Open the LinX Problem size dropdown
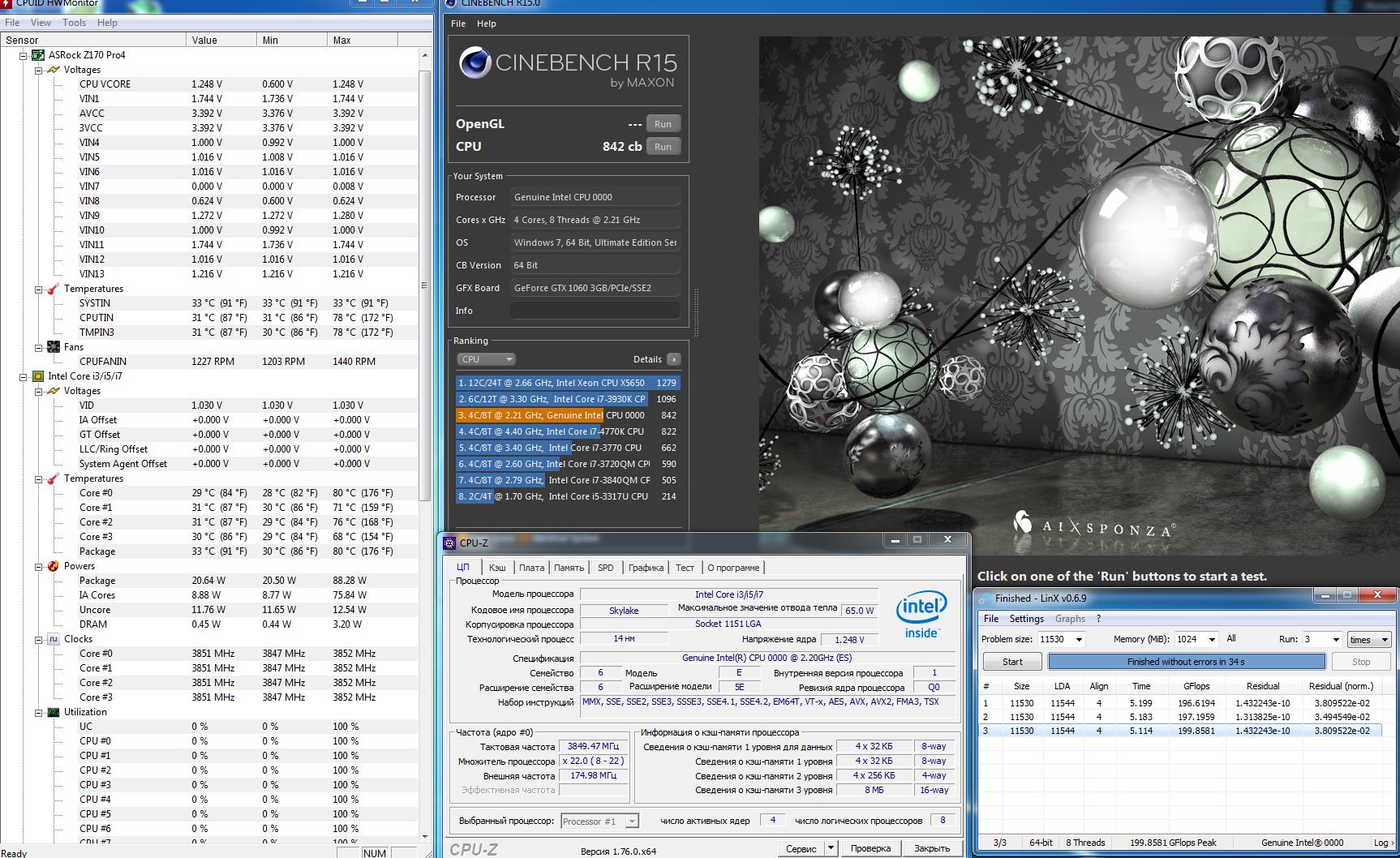 pos(1079,639)
